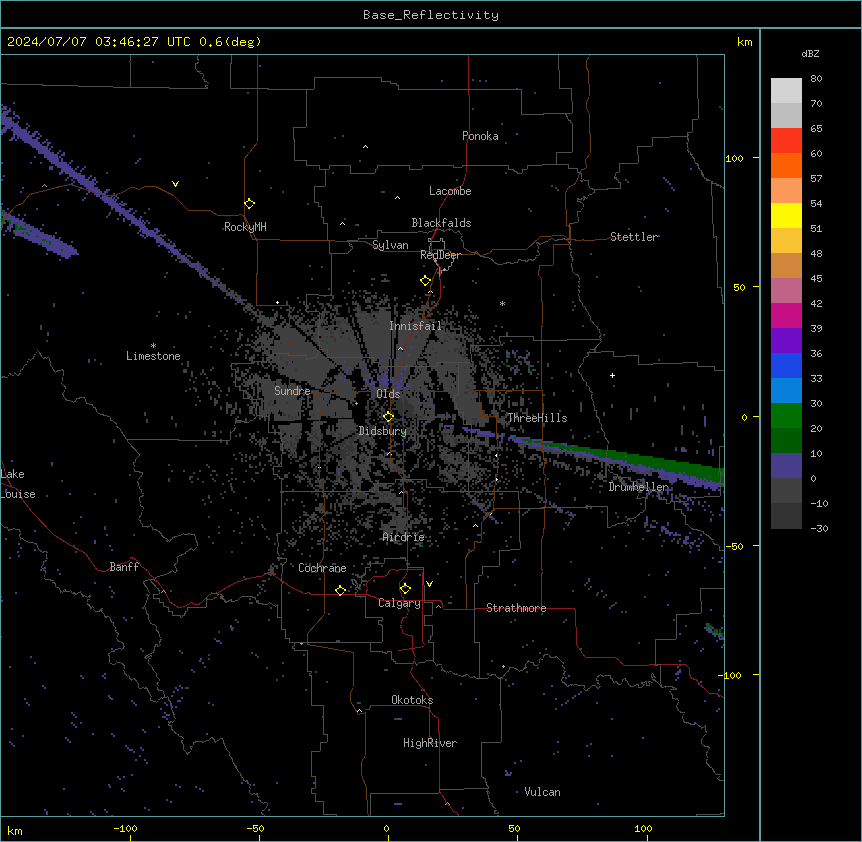Click the yellow diamond marker south of RedDeer
862x842 pixels.
426,281
